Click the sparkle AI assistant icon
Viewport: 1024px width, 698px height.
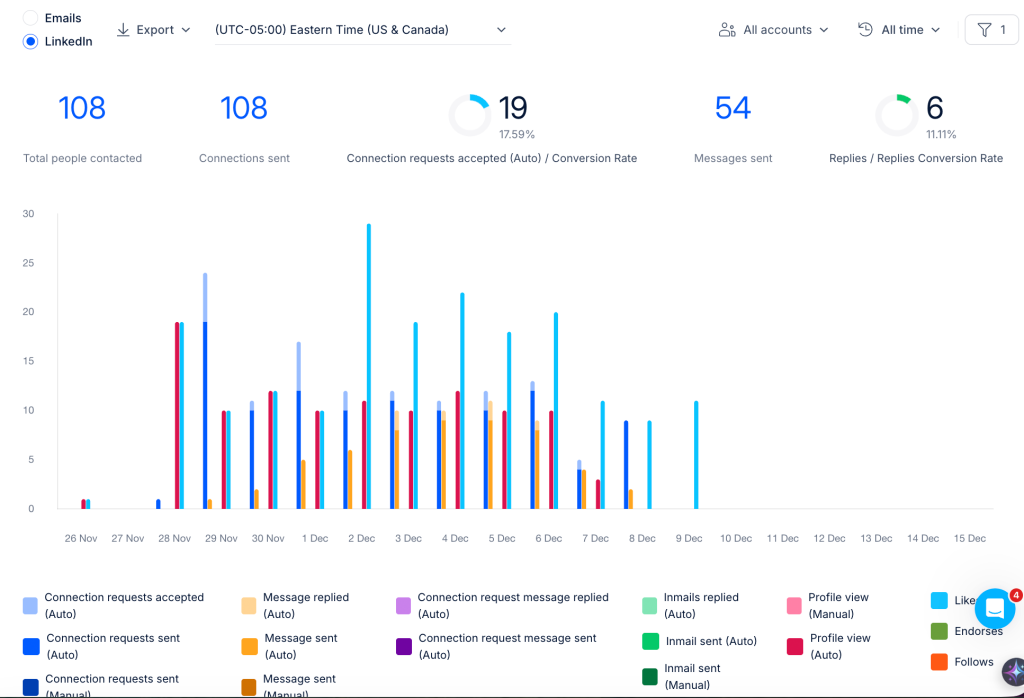coord(1014,672)
